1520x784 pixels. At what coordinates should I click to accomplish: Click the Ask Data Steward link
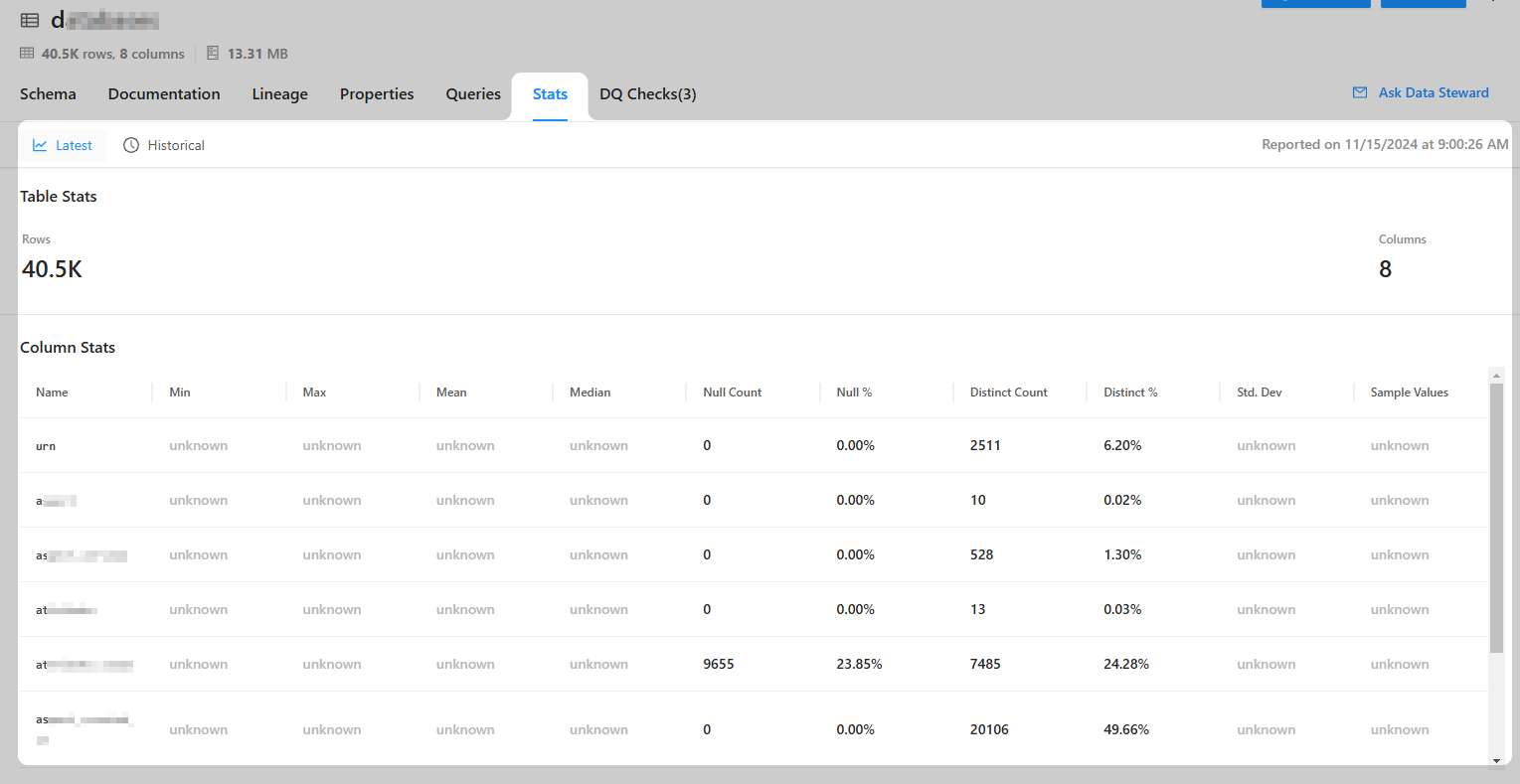1433,92
